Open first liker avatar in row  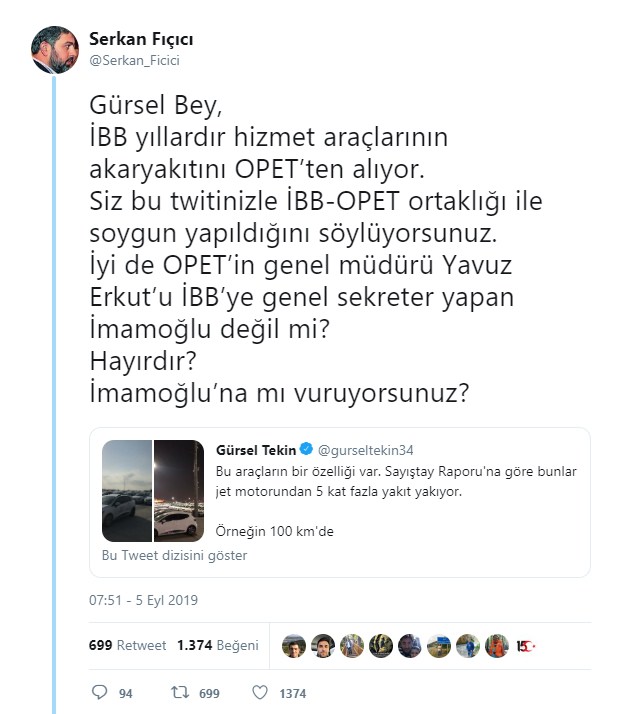pyautogui.click(x=293, y=646)
